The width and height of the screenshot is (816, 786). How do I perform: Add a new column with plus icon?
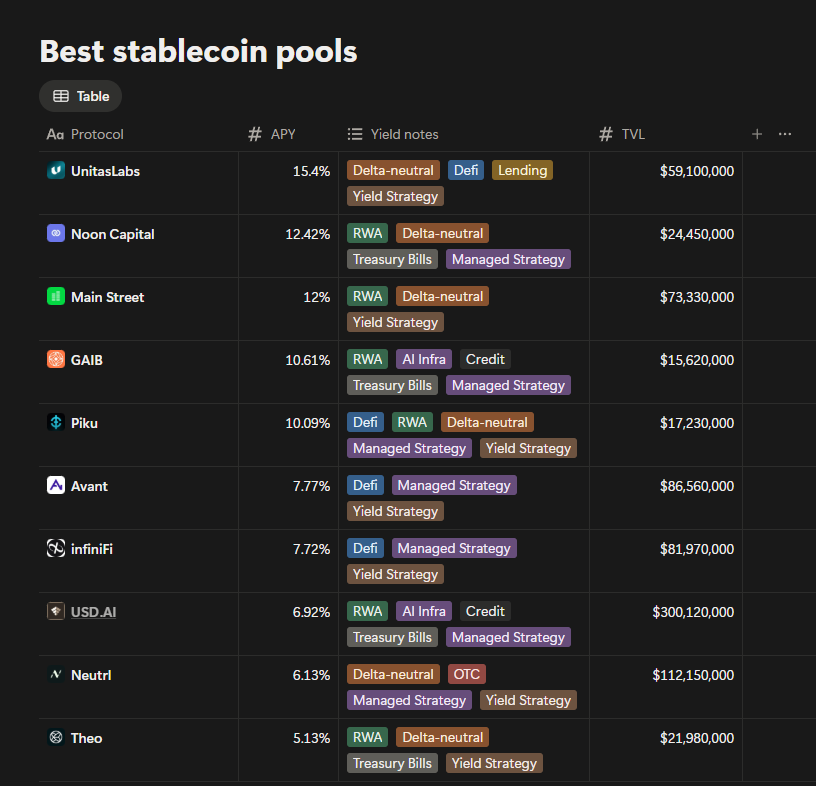pyautogui.click(x=757, y=134)
